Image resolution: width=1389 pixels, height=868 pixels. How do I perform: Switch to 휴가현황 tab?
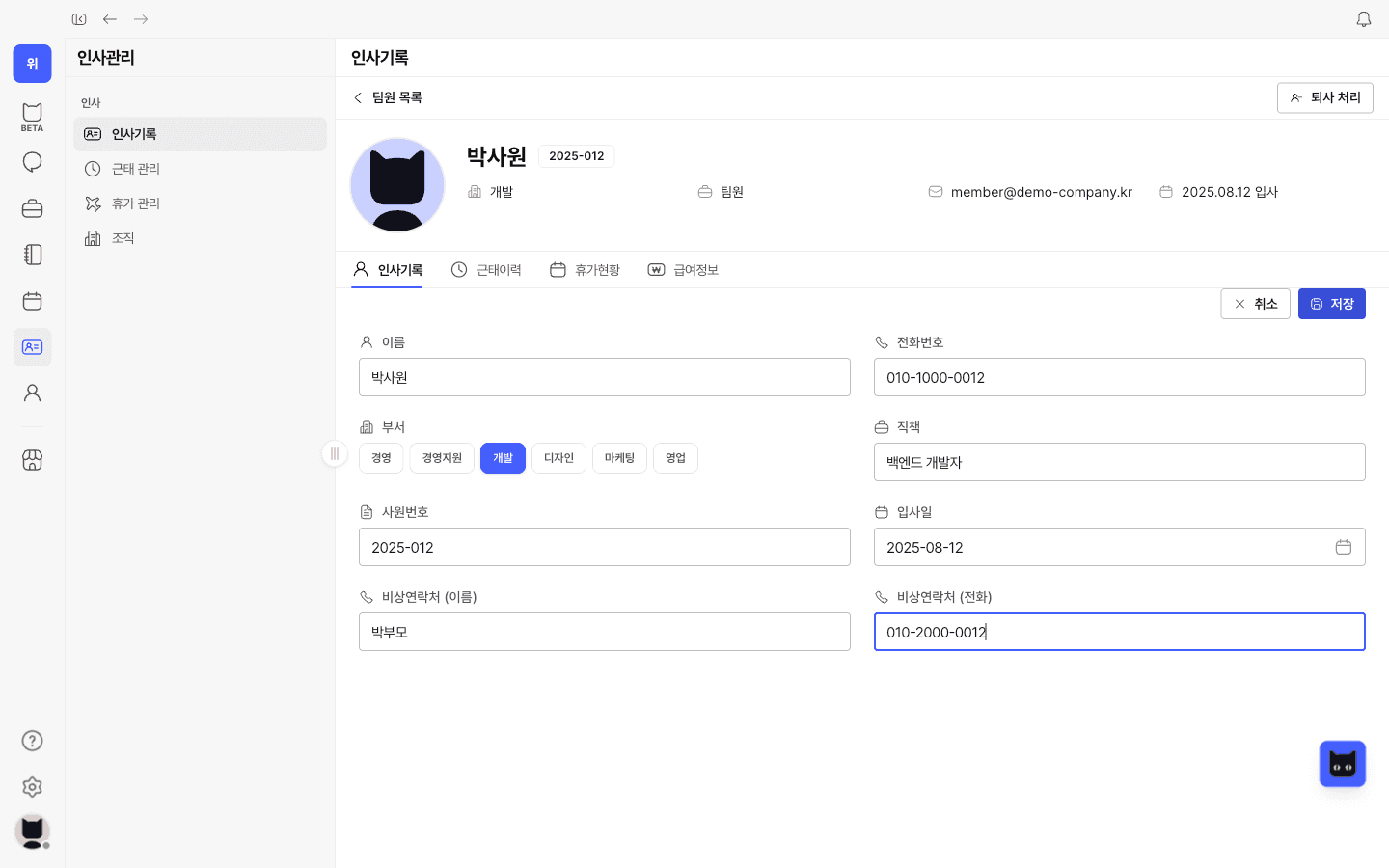click(585, 270)
